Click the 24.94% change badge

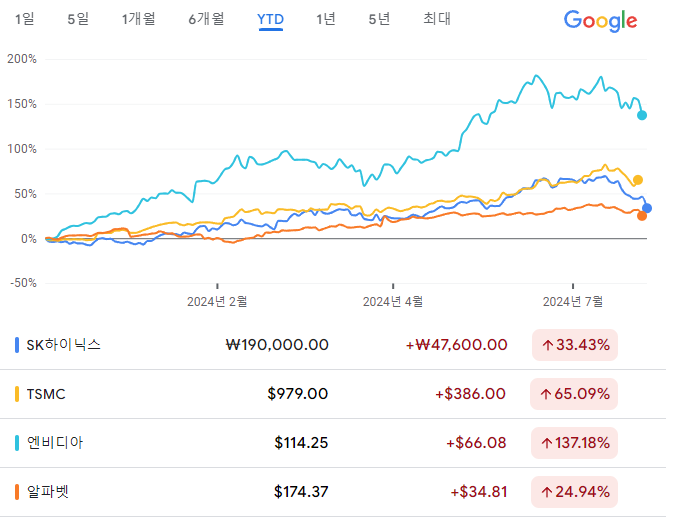[574, 492]
